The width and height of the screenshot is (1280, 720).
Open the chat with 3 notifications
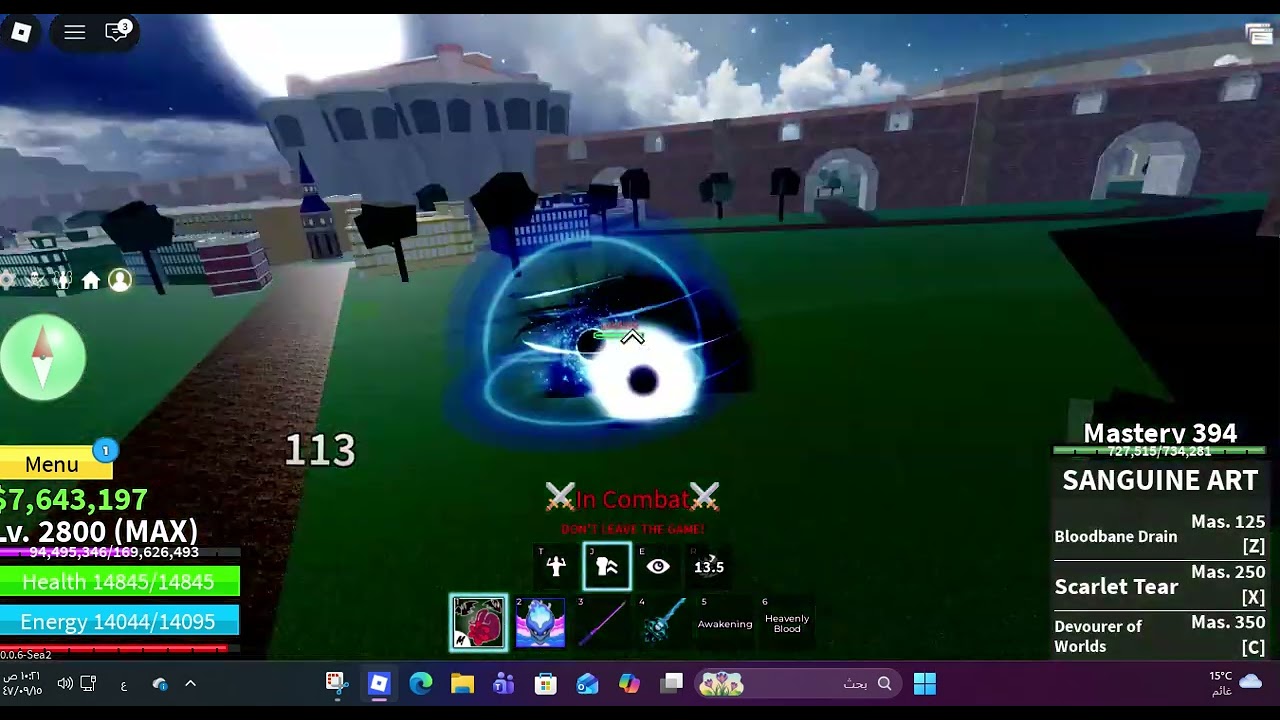click(x=118, y=32)
